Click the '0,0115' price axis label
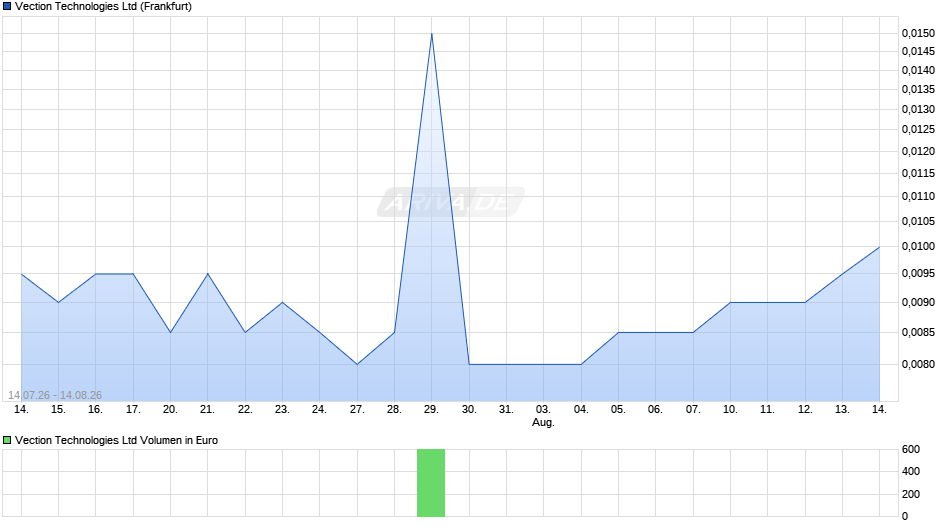This screenshot has width=940, height=526. (918, 173)
